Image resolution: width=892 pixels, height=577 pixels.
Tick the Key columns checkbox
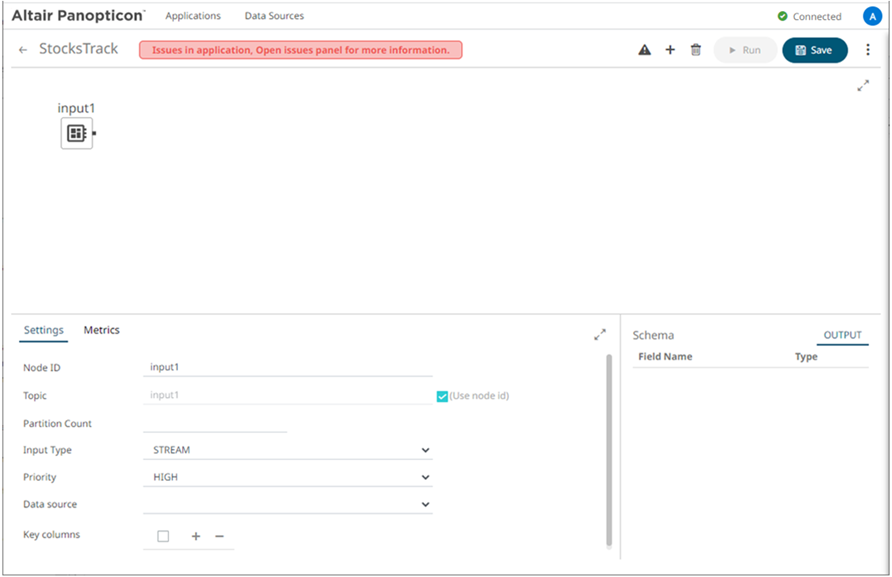tap(163, 536)
